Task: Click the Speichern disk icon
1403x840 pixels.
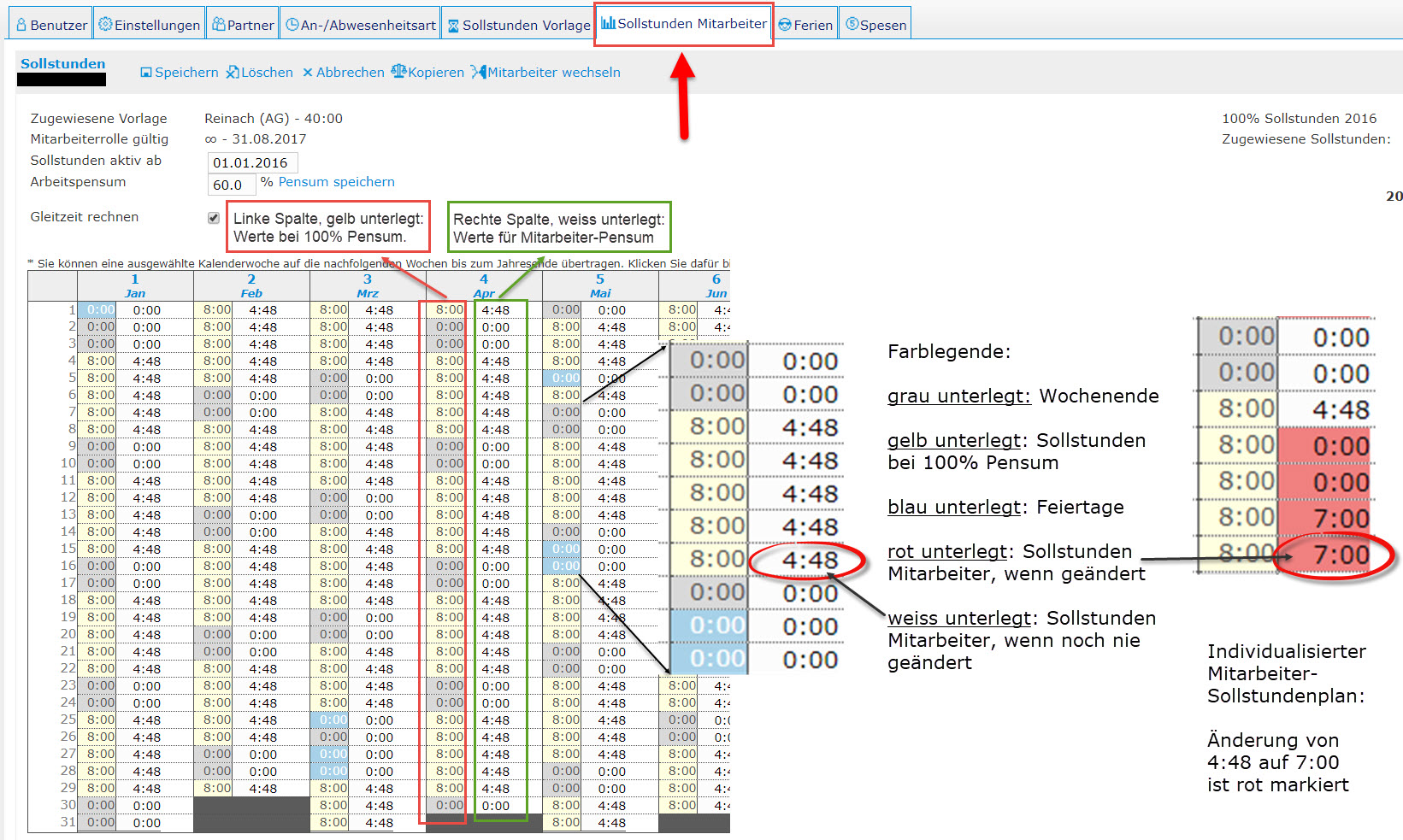Action: click(146, 73)
